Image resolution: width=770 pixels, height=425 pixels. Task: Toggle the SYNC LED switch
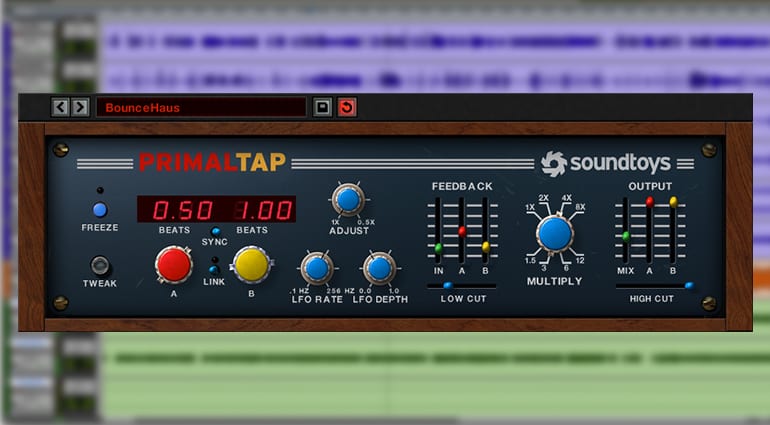[x=215, y=231]
